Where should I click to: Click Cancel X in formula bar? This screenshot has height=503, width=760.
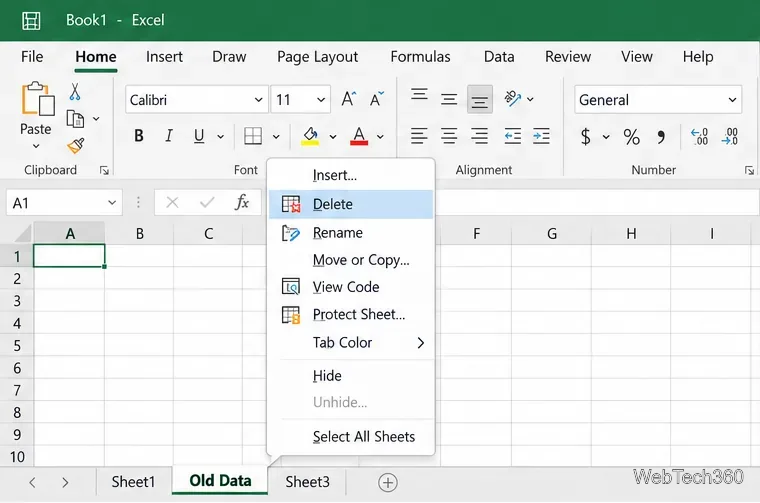point(172,202)
